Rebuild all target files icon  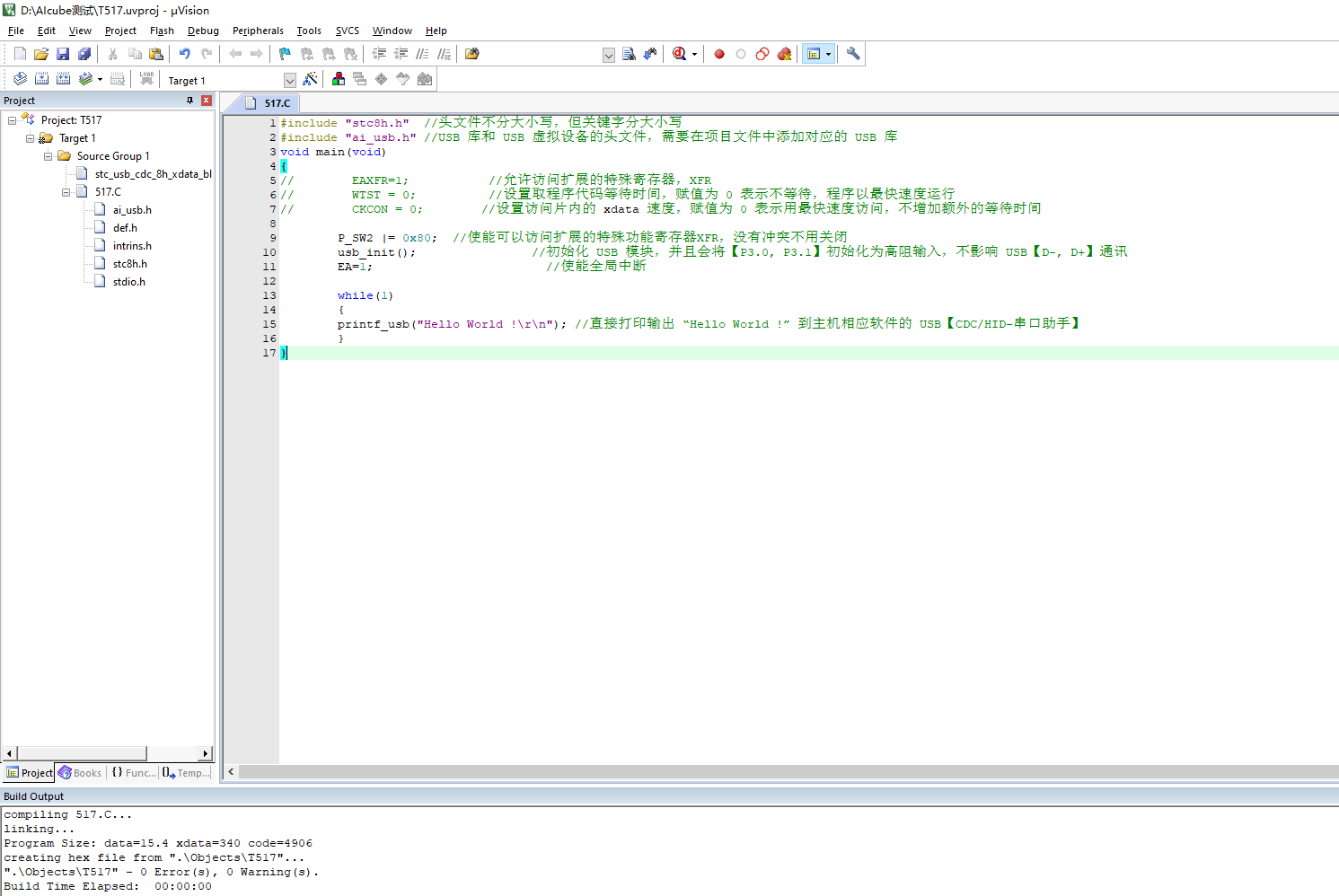coord(63,79)
